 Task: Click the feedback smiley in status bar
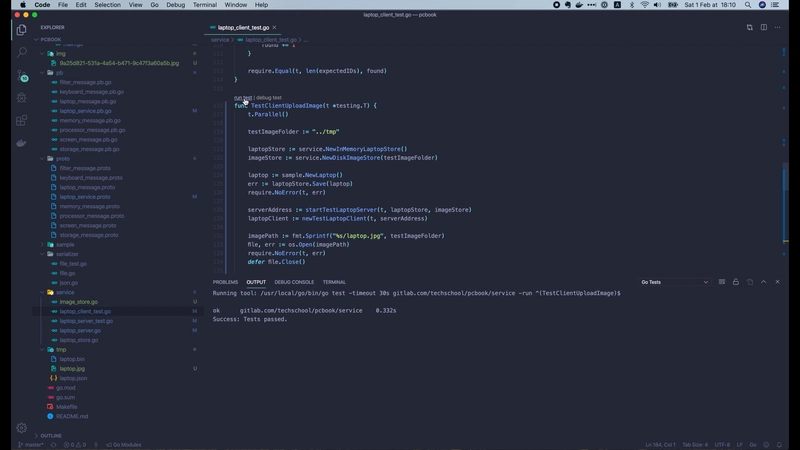click(x=766, y=444)
